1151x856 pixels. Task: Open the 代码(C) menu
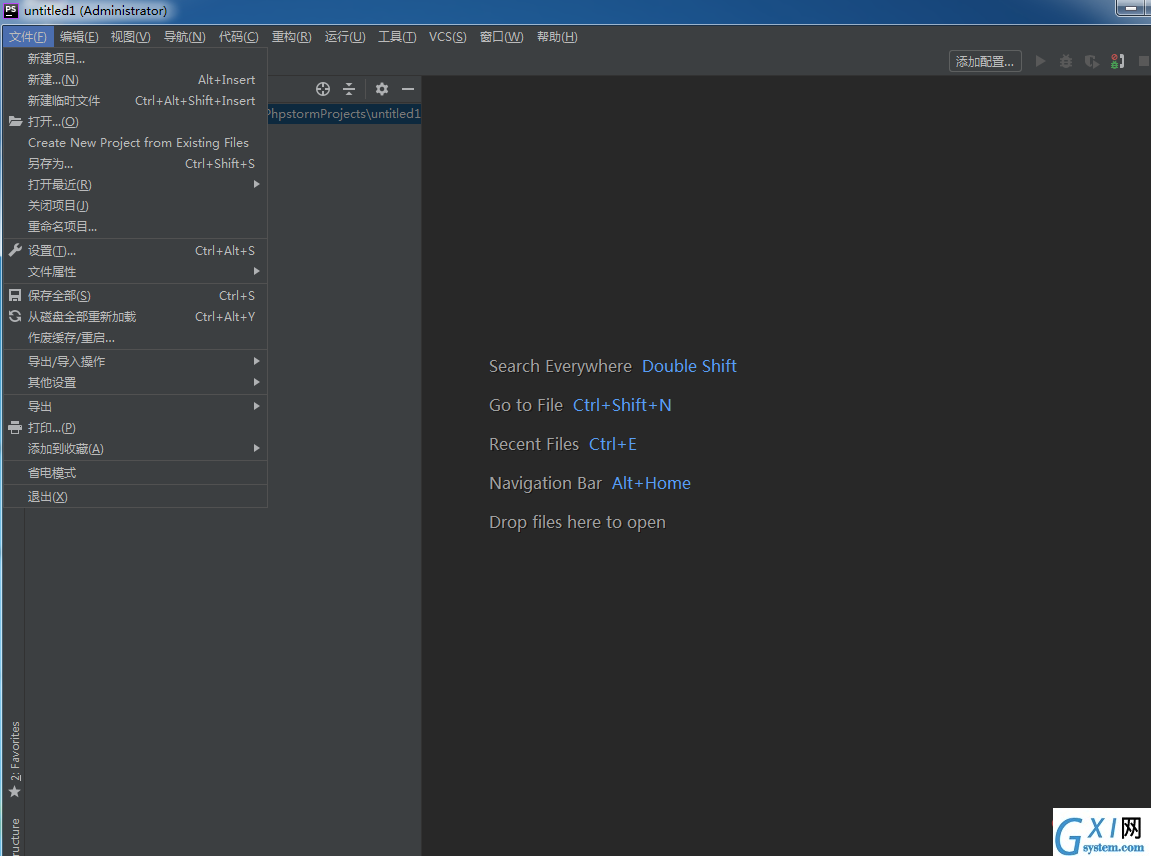pos(239,37)
